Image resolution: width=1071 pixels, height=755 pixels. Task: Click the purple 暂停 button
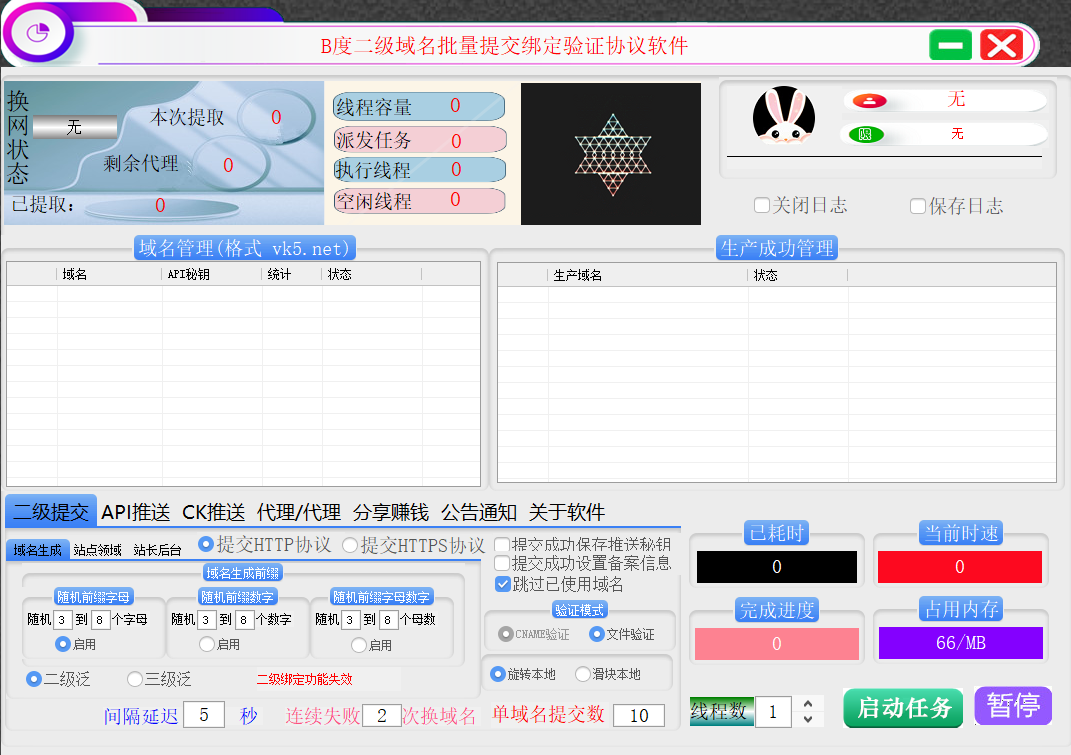(1013, 706)
